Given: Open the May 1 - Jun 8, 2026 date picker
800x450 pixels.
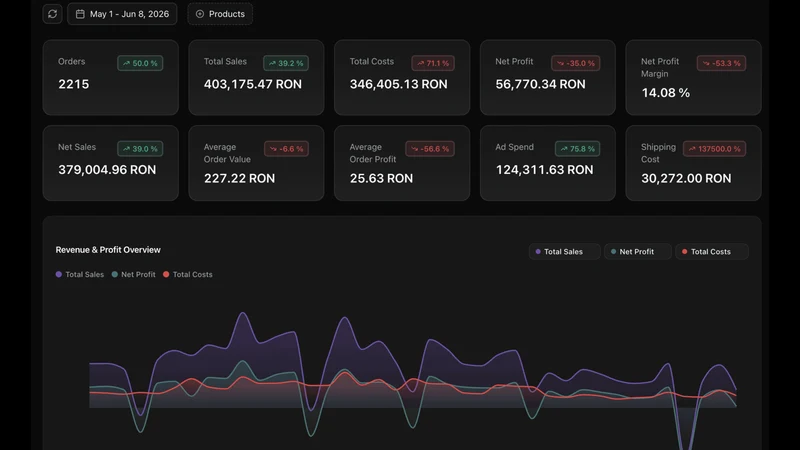Looking at the screenshot, I should 122,14.
